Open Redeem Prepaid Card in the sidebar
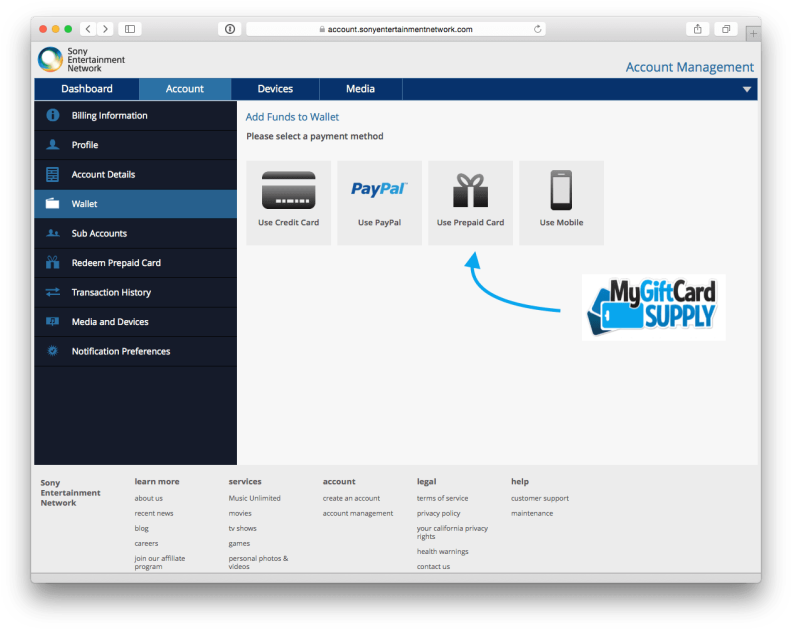The image size is (791, 629). click(135, 263)
